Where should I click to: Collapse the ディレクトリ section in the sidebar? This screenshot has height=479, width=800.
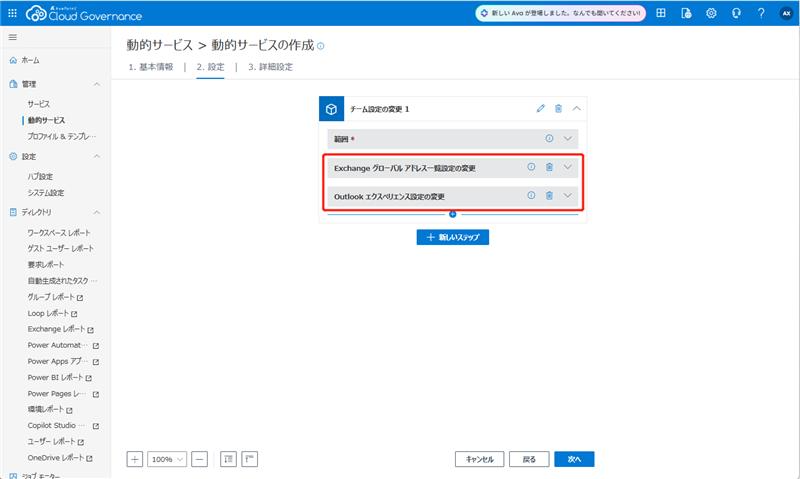97,213
